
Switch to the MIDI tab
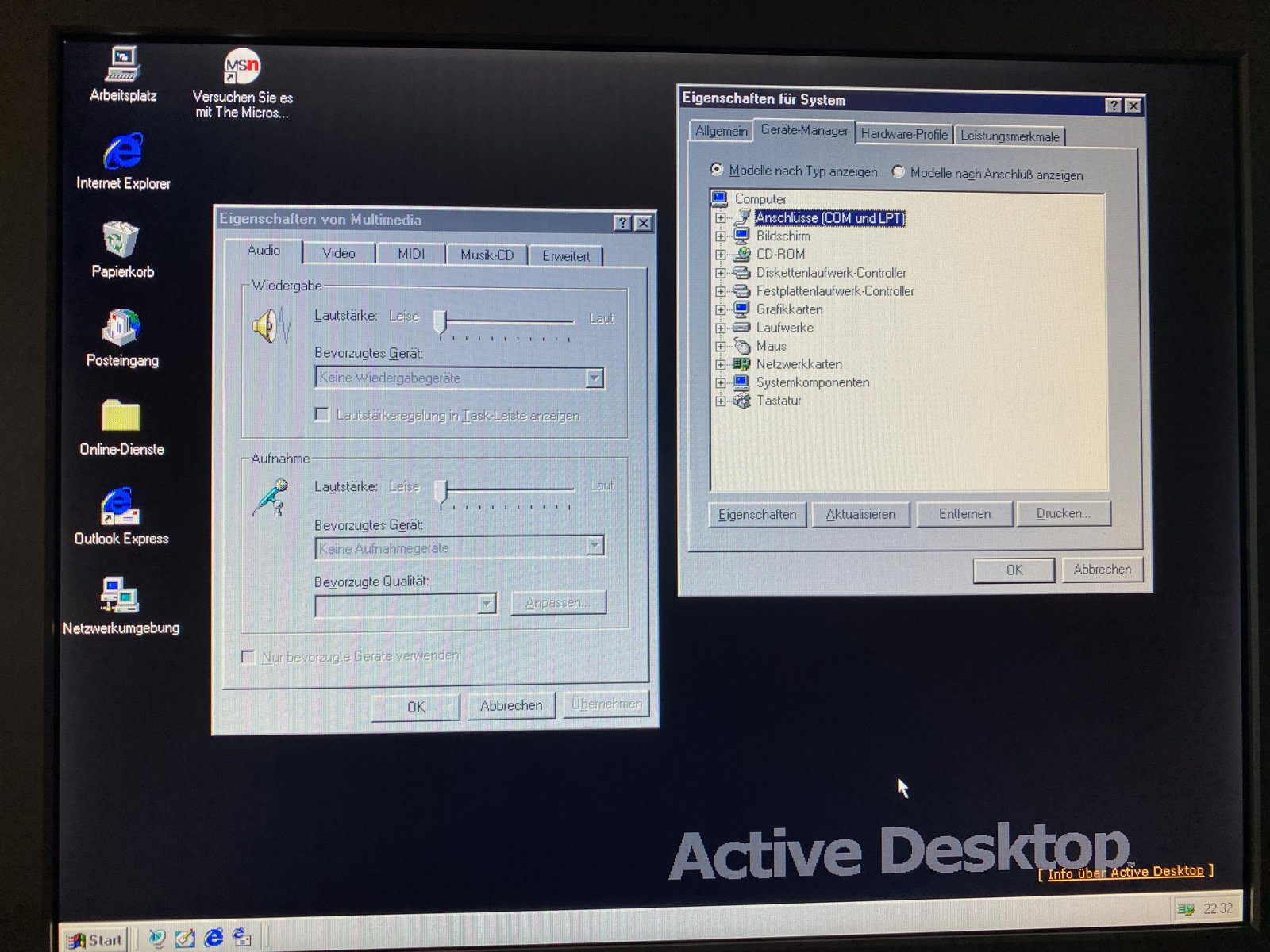tap(410, 254)
